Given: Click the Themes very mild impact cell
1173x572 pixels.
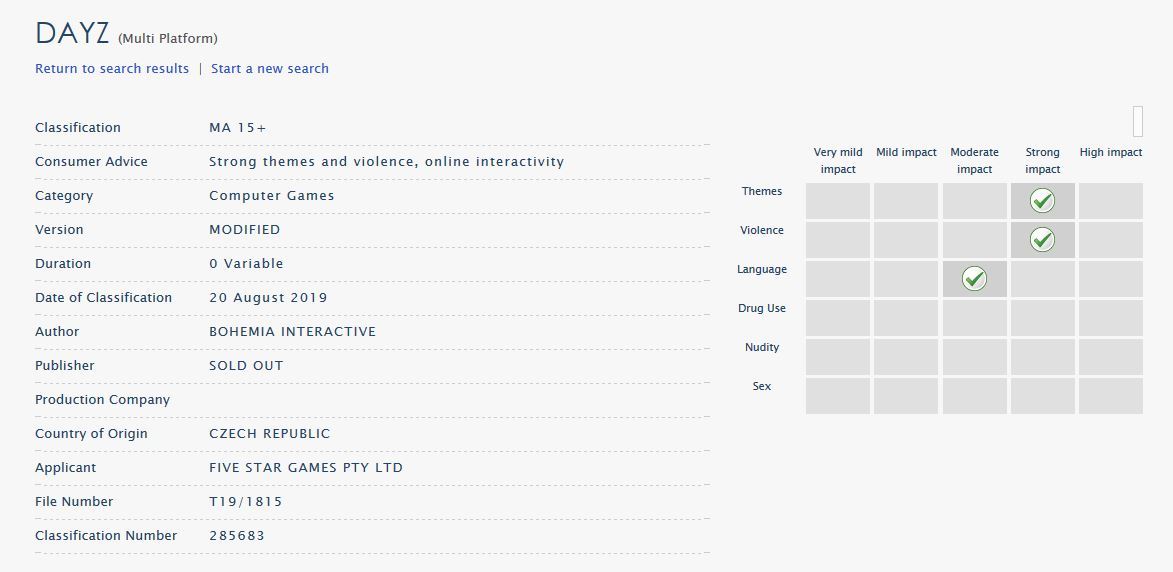Looking at the screenshot, I should [838, 201].
